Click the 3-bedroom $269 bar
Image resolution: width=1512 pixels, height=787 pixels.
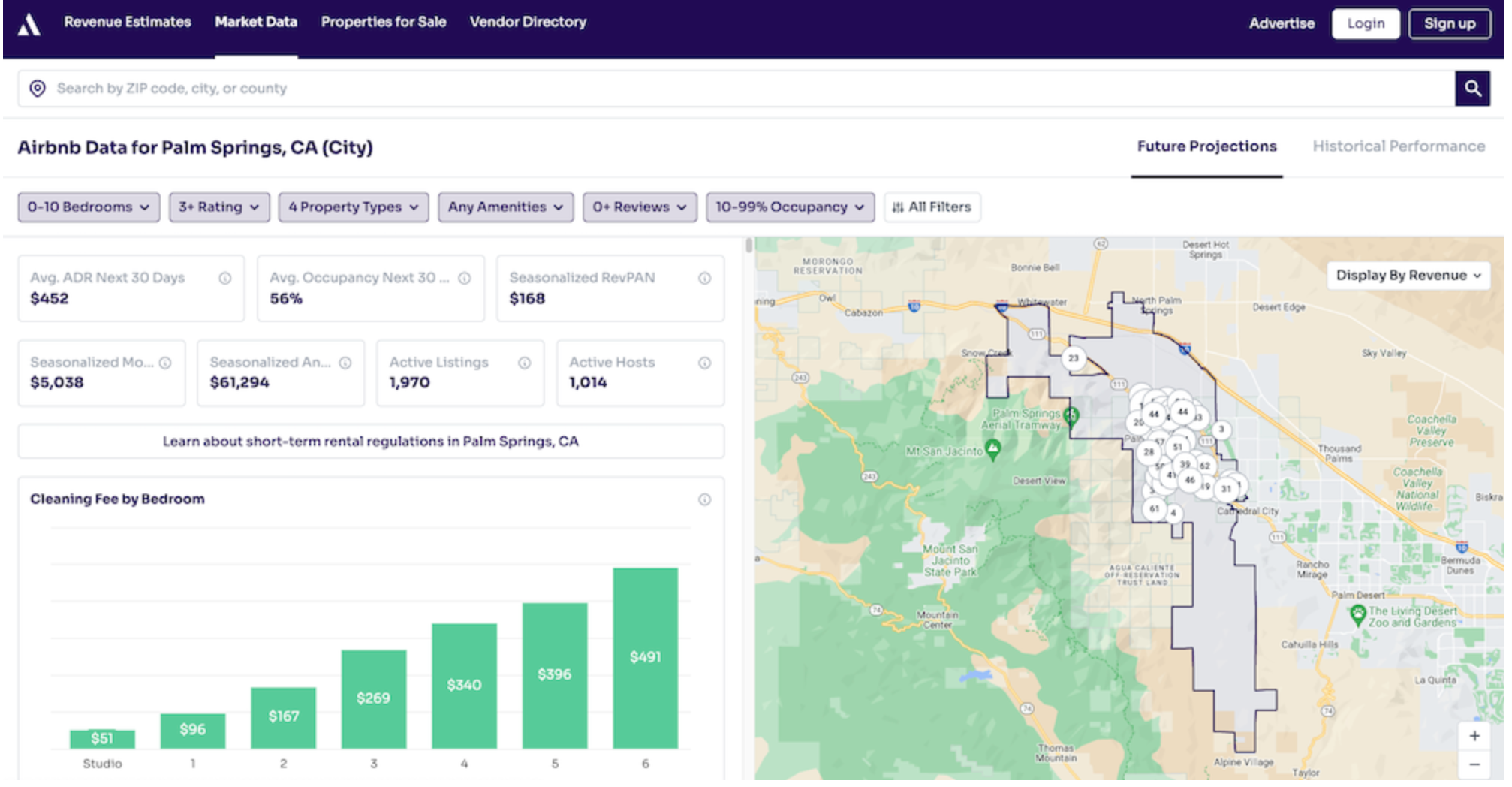(374, 699)
